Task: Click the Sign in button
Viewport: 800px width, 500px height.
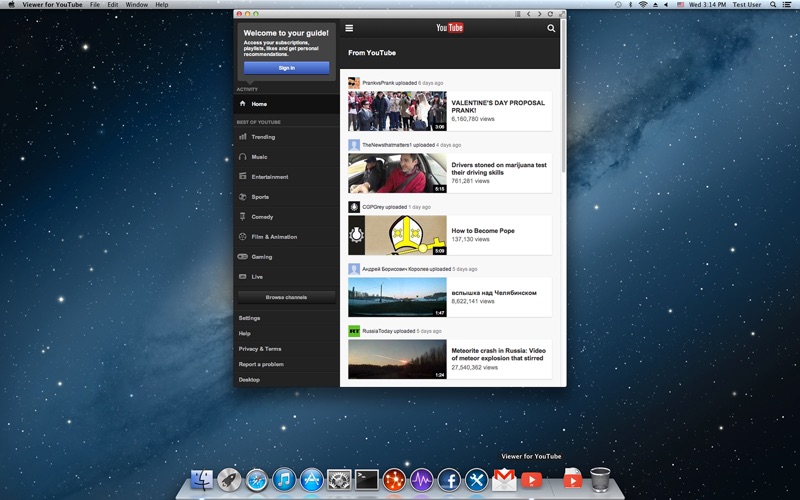Action: tap(286, 68)
